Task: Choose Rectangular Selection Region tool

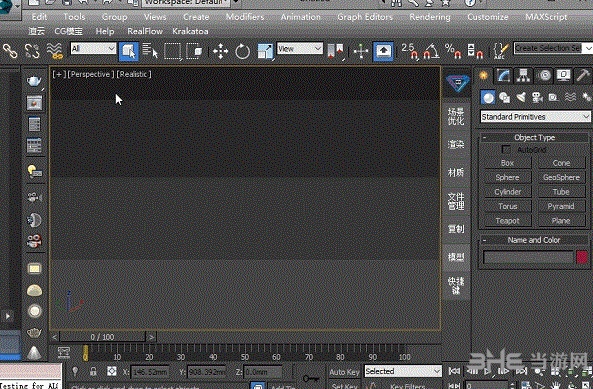Action: pyautogui.click(x=172, y=51)
